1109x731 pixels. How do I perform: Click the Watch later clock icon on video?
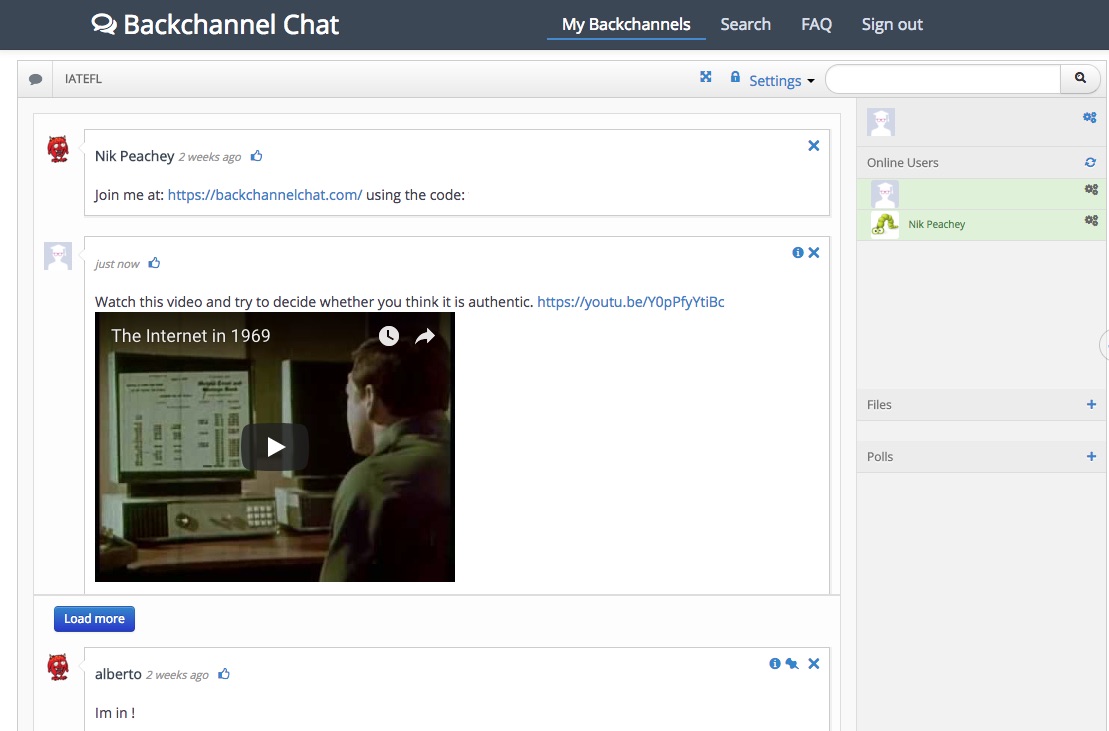tap(388, 336)
